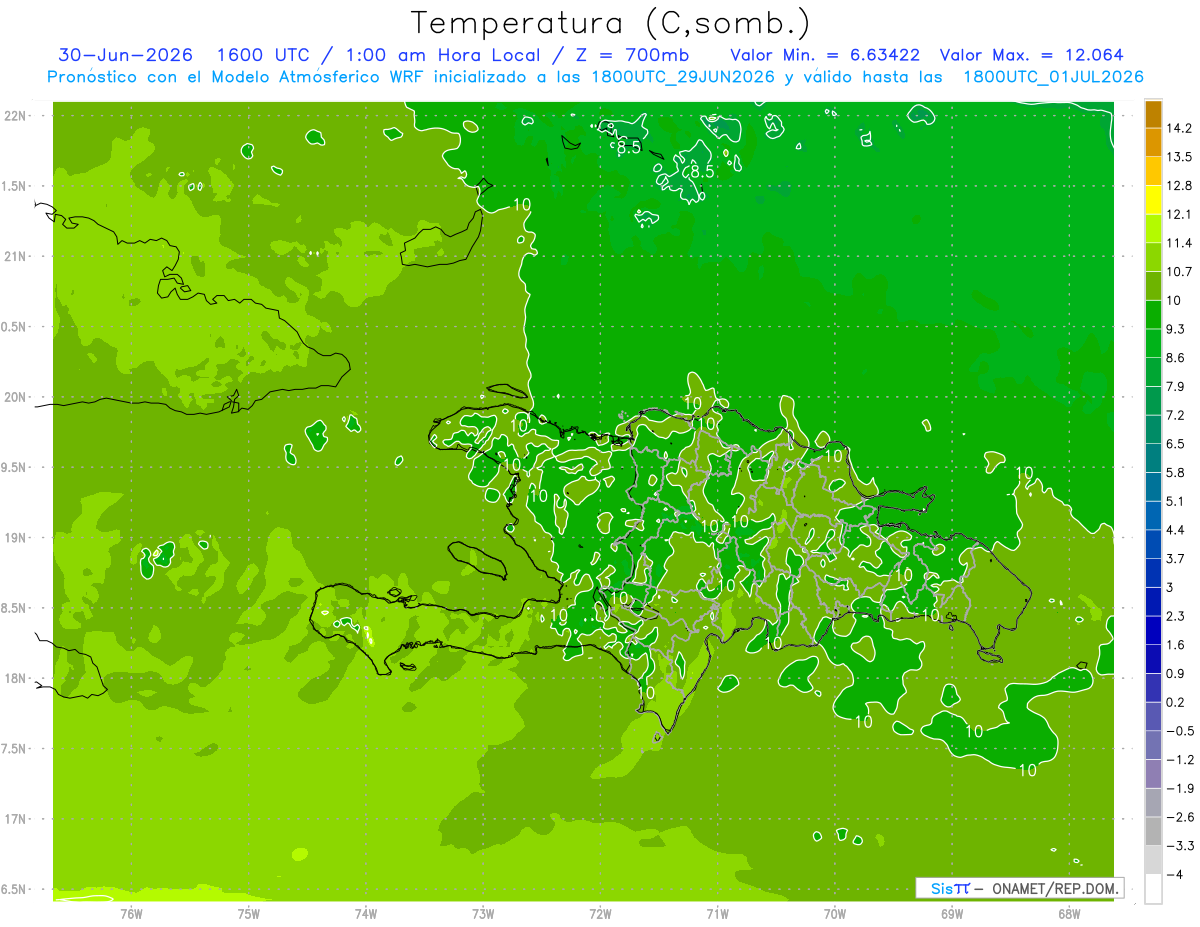
Task: Click the "8.6" color scale label
Action: tap(1176, 358)
